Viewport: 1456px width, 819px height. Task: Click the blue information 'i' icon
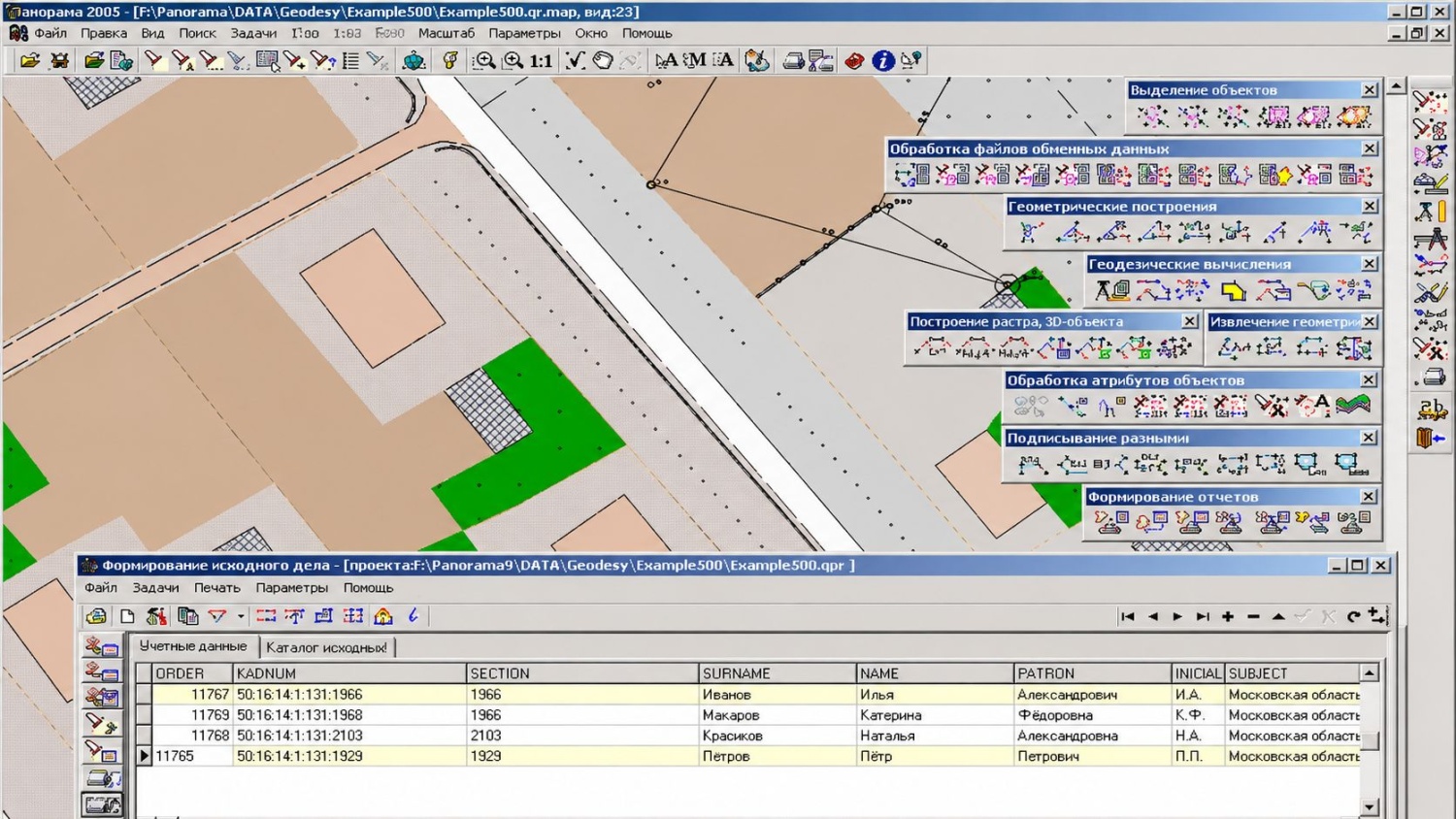(x=882, y=60)
